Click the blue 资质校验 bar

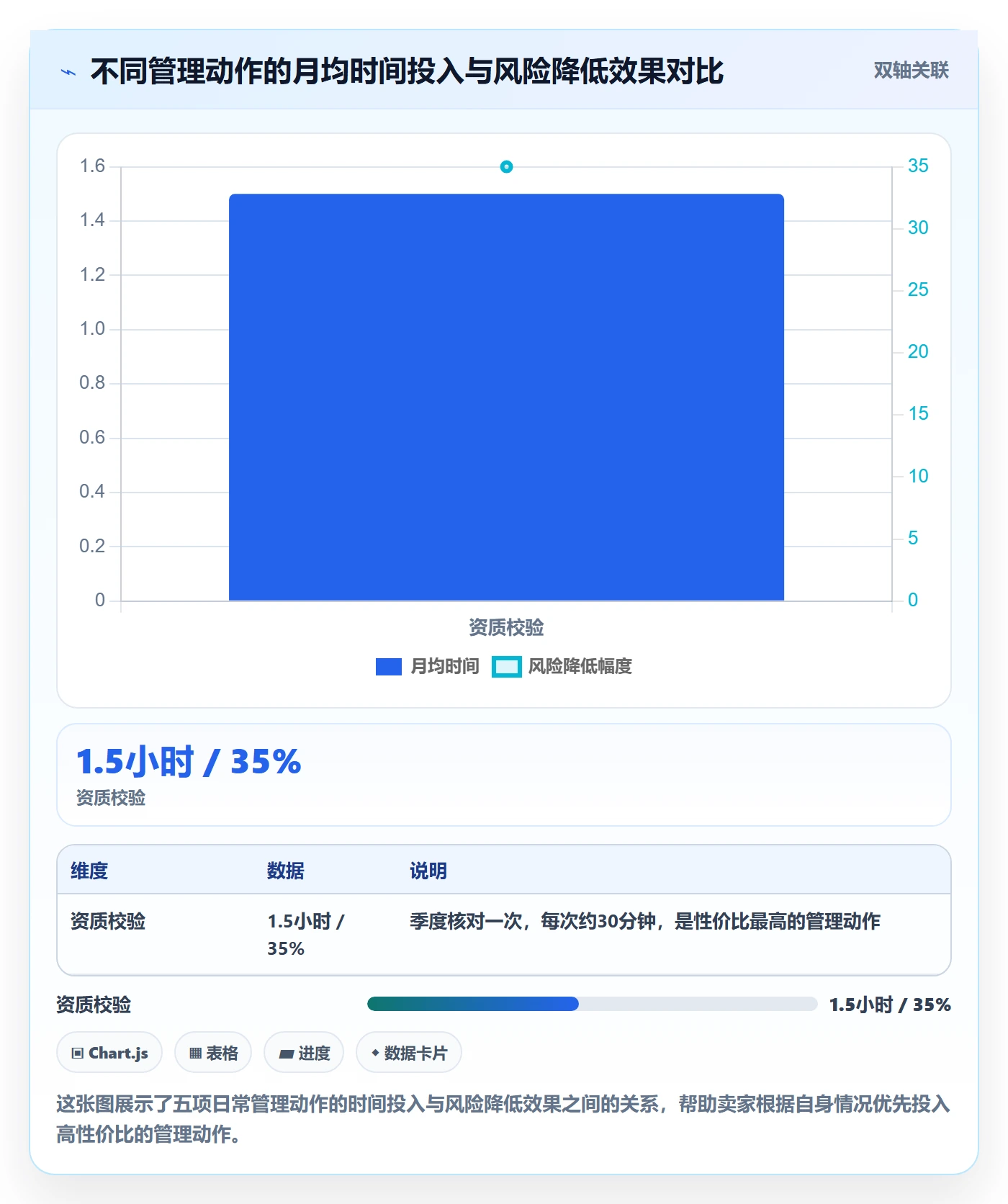click(506, 397)
